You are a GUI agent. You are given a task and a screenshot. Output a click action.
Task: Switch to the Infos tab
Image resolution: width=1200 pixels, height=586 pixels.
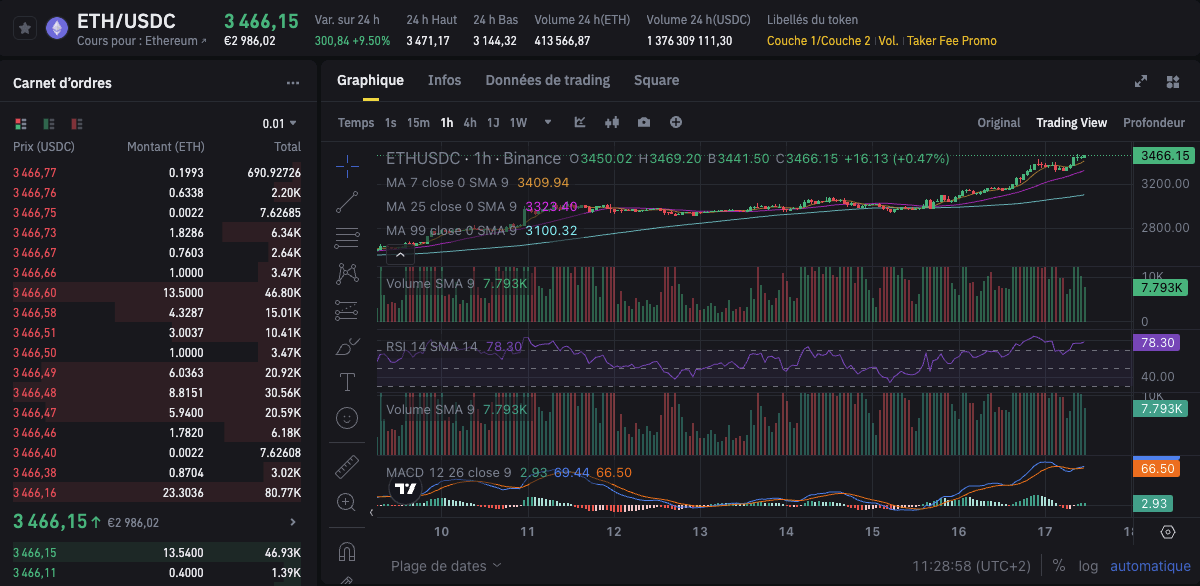[445, 80]
